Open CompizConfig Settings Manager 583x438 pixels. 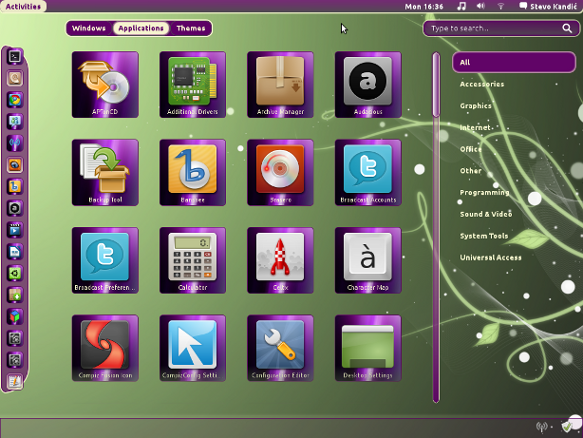click(193, 348)
